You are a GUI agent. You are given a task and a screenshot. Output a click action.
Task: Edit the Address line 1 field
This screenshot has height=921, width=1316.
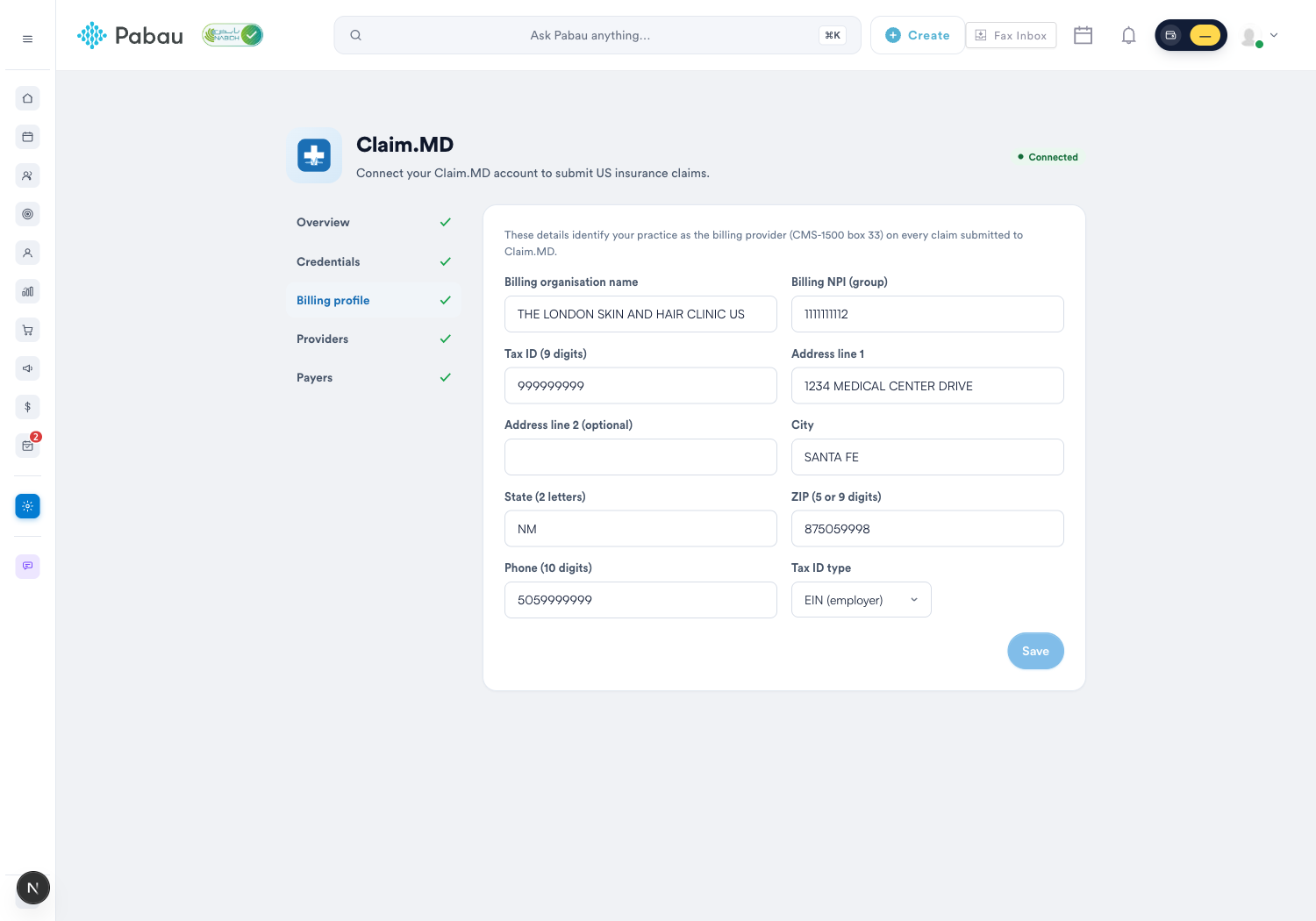(x=927, y=386)
